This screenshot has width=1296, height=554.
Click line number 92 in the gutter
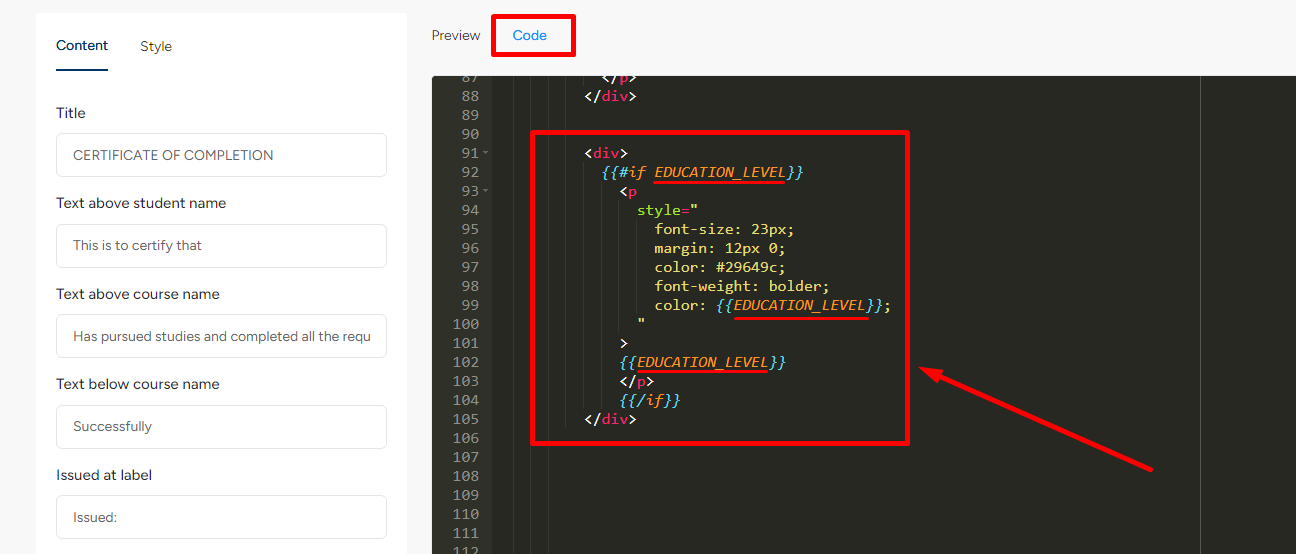click(470, 172)
